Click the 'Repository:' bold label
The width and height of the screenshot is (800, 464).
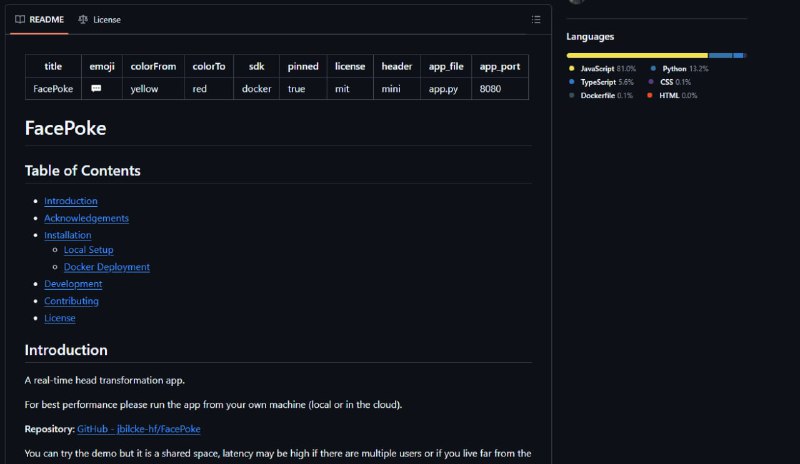[x=49, y=429]
